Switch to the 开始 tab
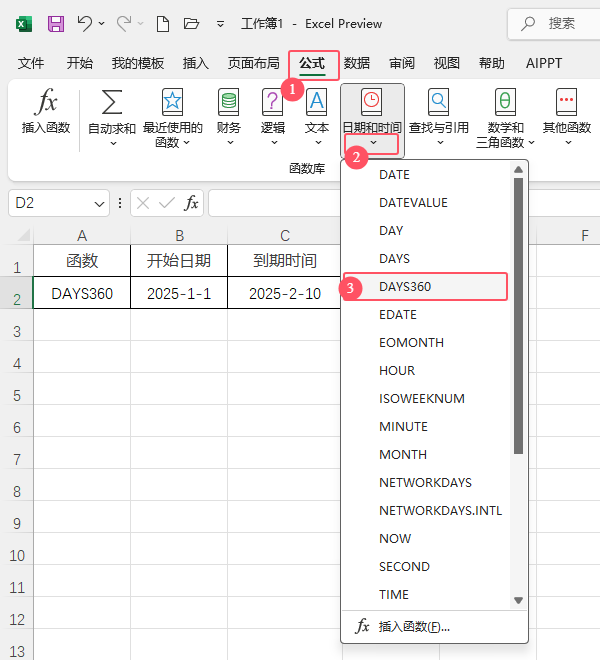The height and width of the screenshot is (660, 600). pyautogui.click(x=80, y=63)
